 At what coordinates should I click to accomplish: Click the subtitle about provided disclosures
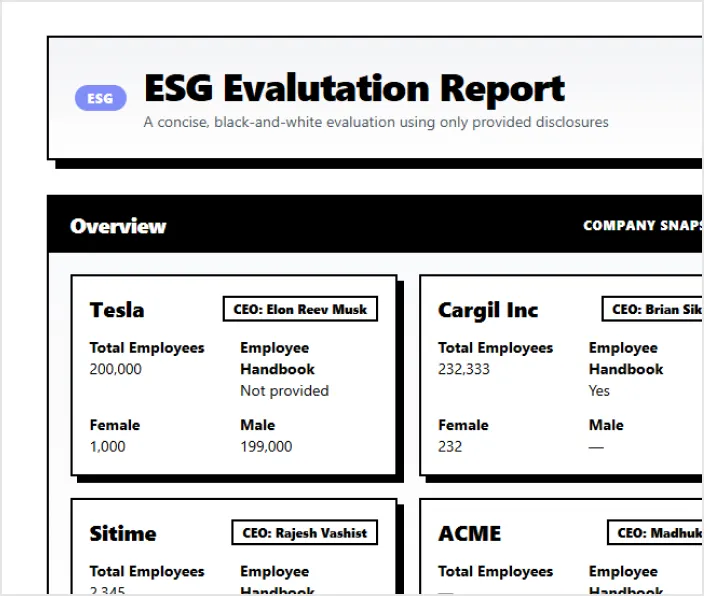click(x=376, y=122)
